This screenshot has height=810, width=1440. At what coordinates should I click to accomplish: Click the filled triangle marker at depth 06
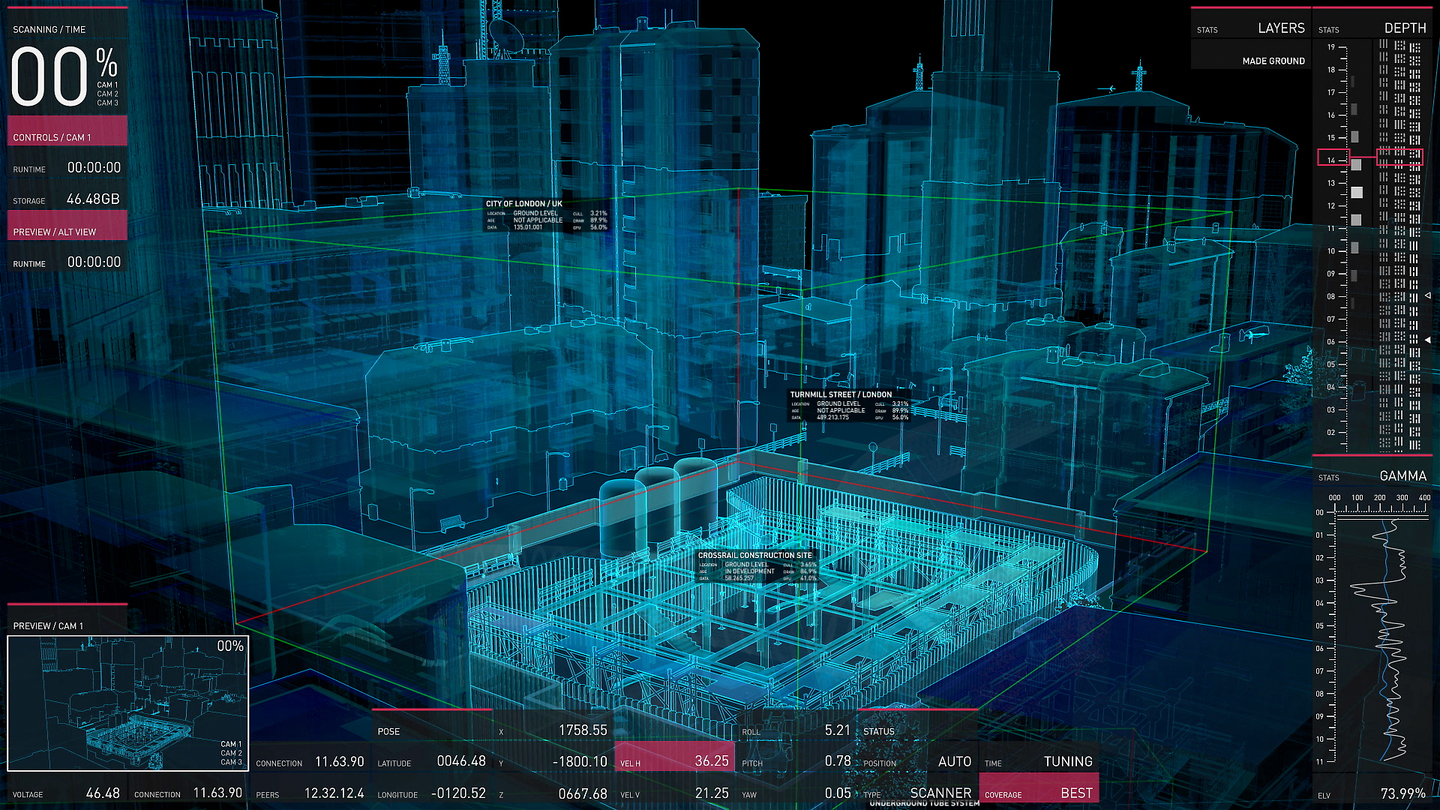coord(1428,341)
